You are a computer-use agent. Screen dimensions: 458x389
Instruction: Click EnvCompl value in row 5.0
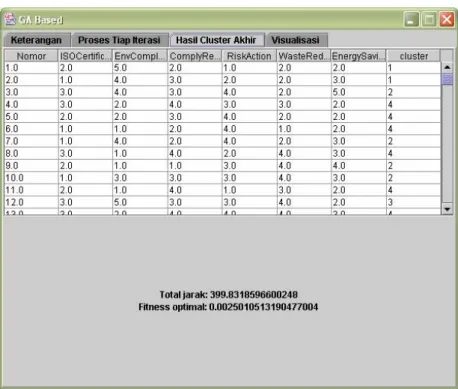click(140, 117)
